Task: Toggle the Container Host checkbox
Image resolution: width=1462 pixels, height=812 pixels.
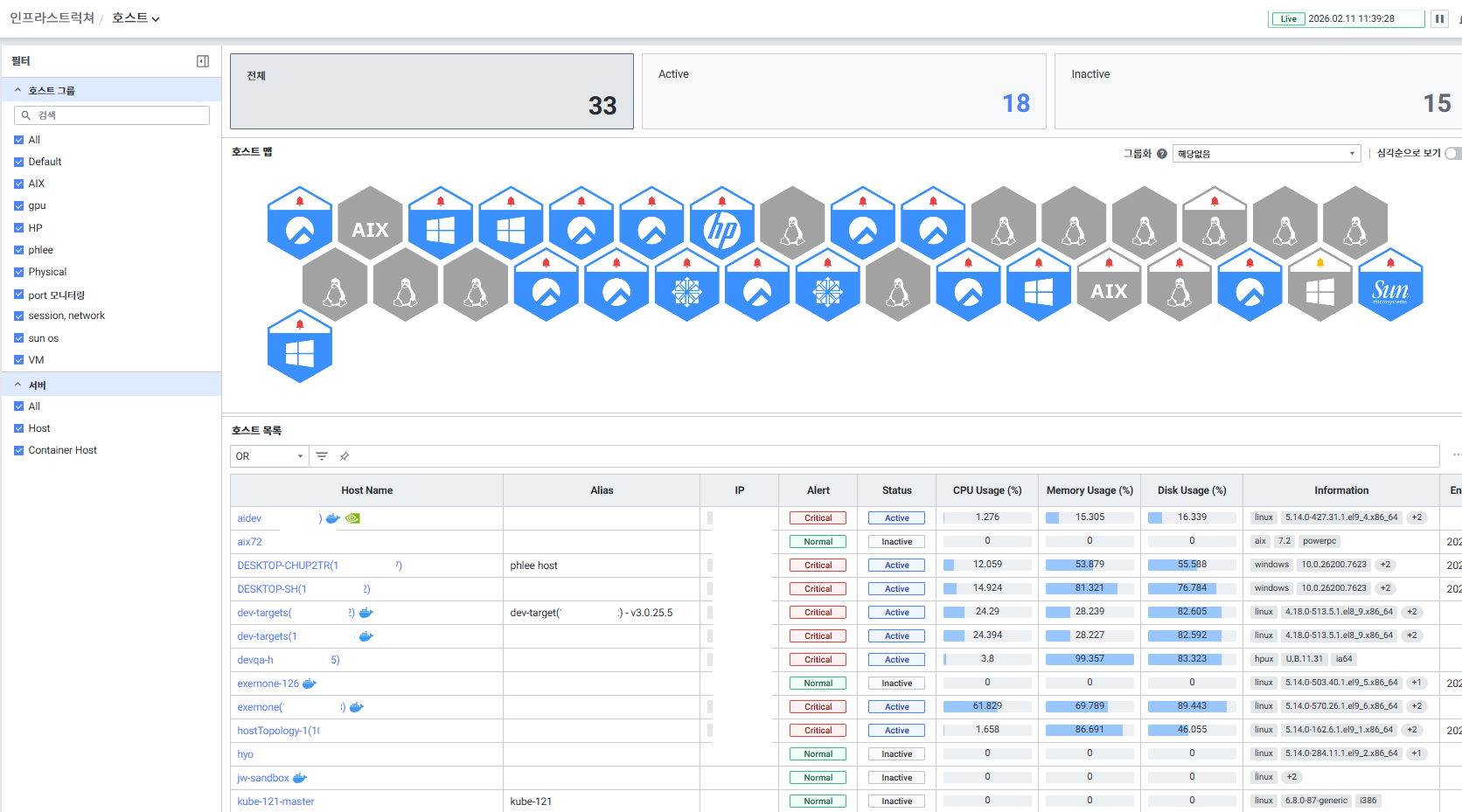Action: click(19, 451)
